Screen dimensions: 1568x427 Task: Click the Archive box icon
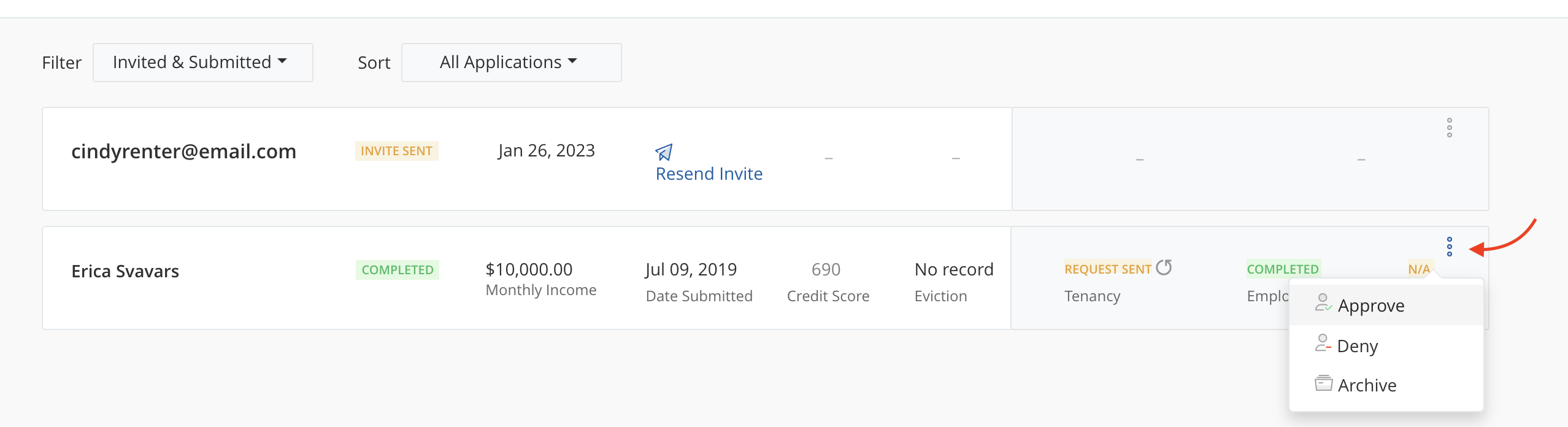pos(1323,383)
